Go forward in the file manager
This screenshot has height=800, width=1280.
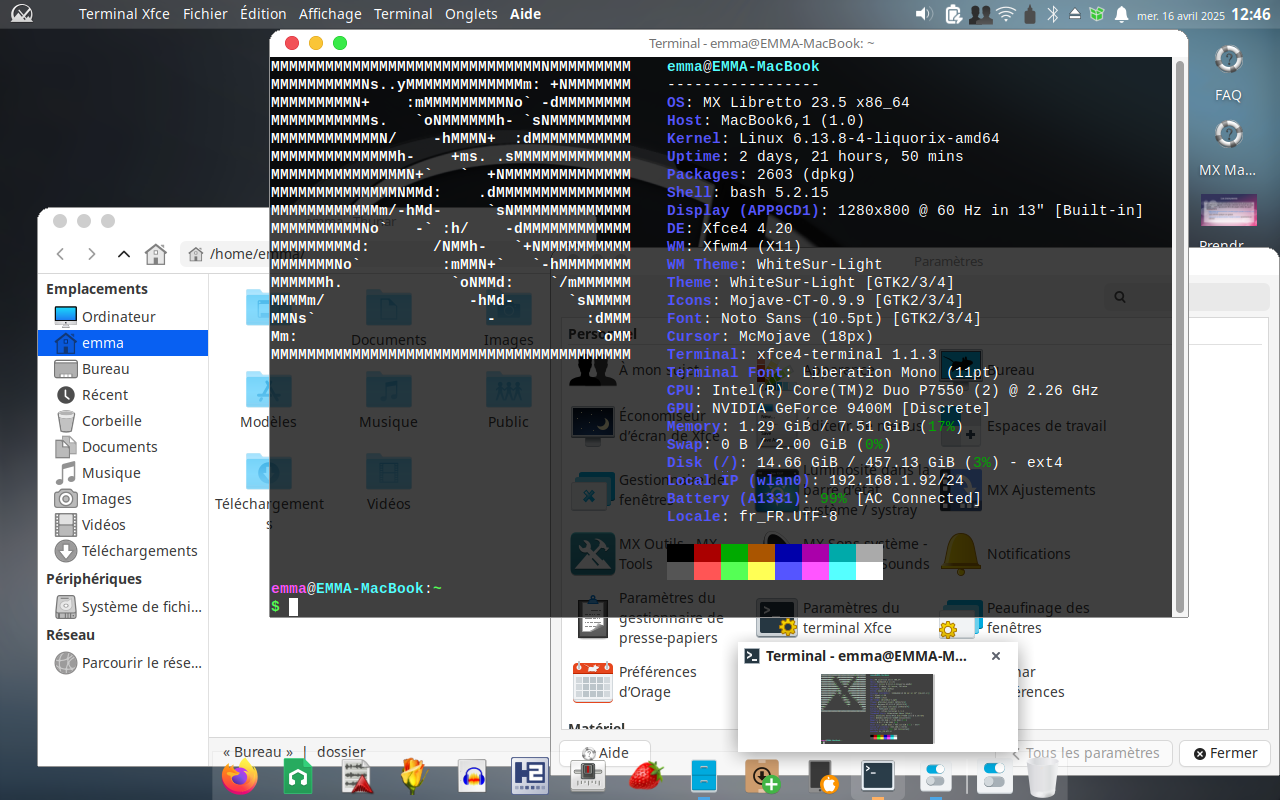click(x=91, y=254)
